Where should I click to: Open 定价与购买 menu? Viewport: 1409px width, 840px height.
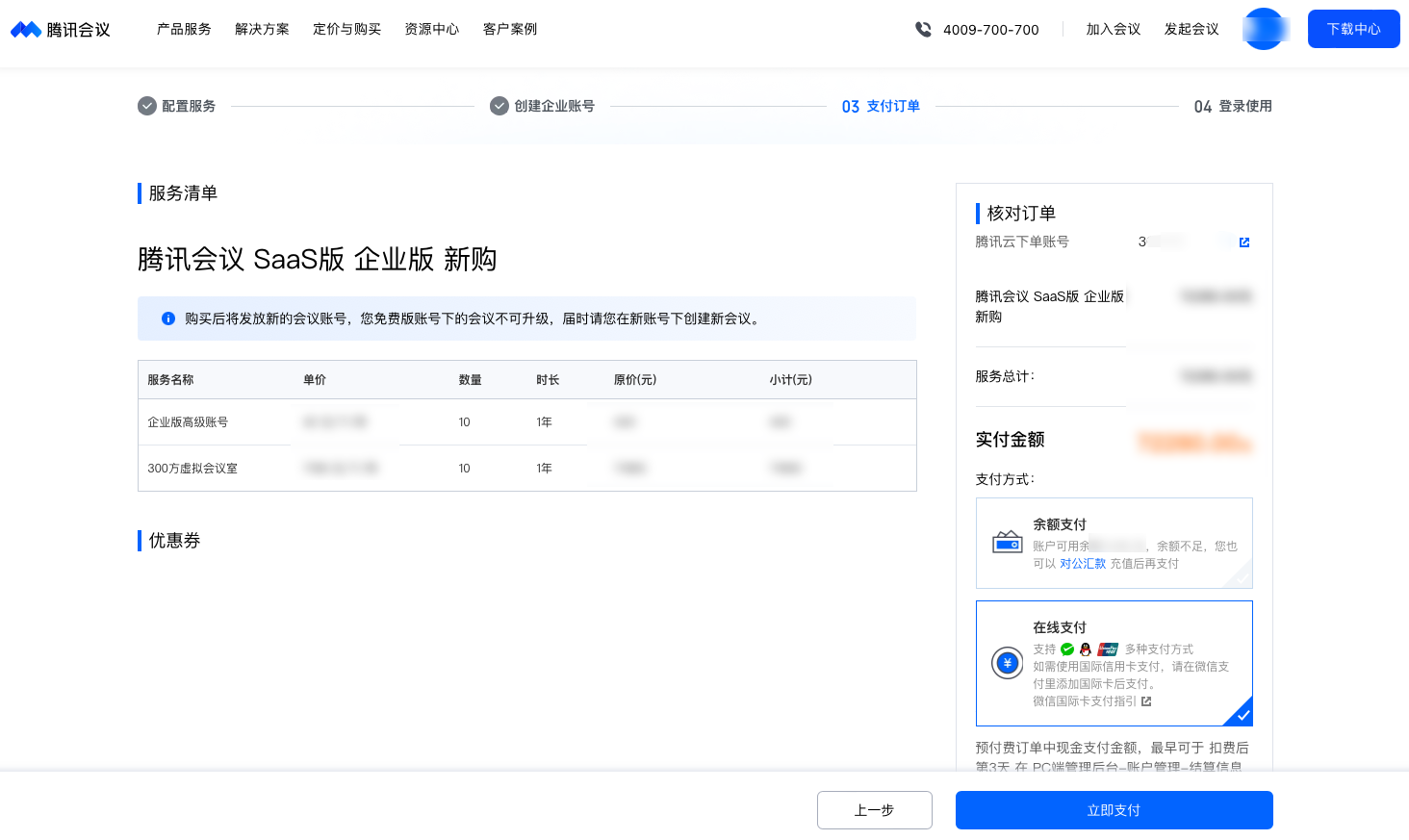(346, 29)
